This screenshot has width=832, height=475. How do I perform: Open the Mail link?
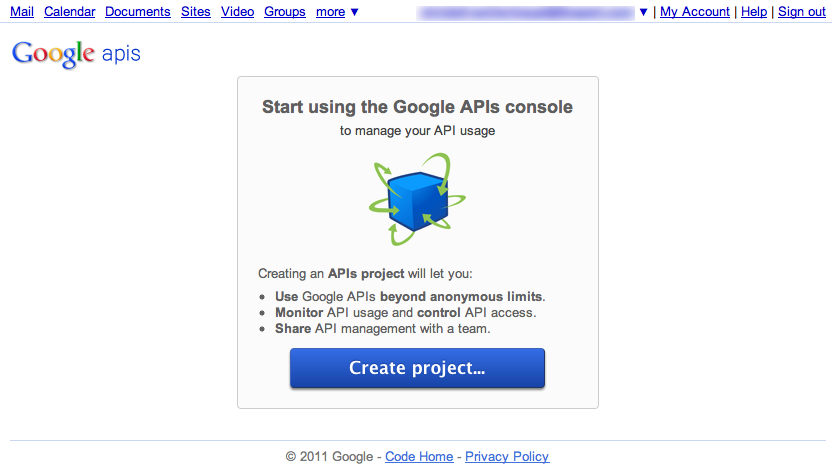point(22,12)
